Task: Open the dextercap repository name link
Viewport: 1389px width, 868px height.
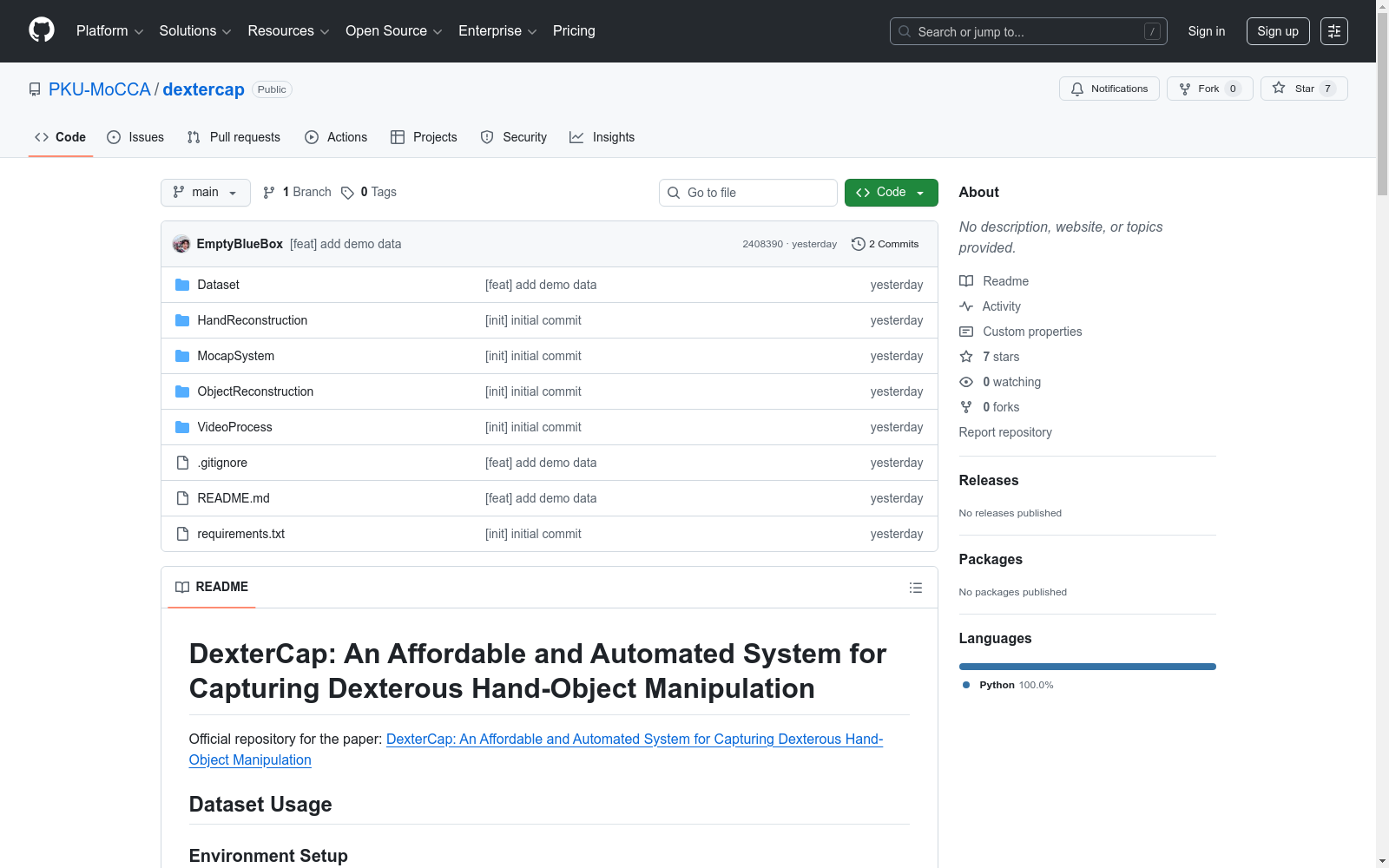Action: click(x=204, y=89)
